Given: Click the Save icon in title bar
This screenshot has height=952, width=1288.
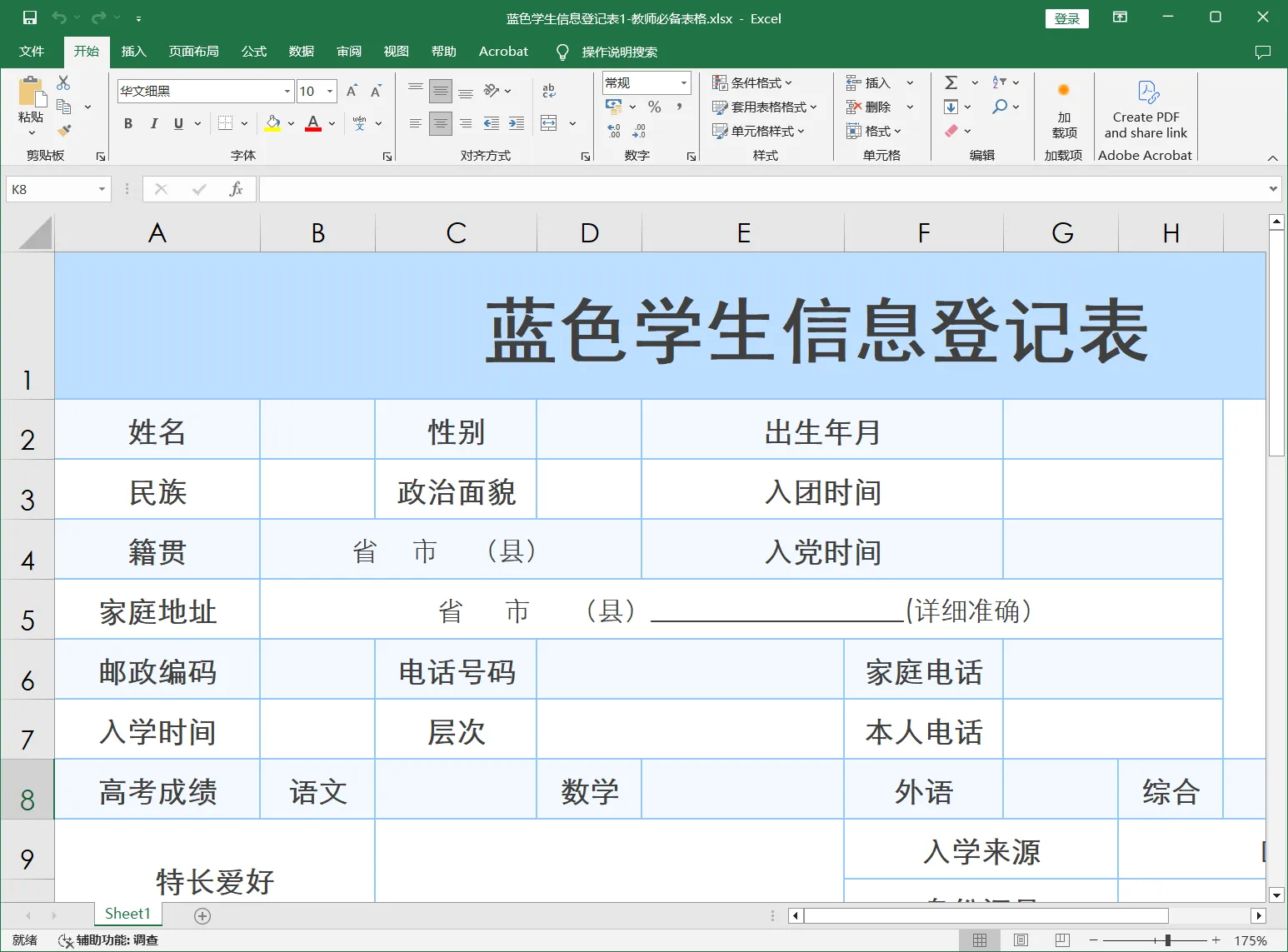Looking at the screenshot, I should tap(30, 17).
